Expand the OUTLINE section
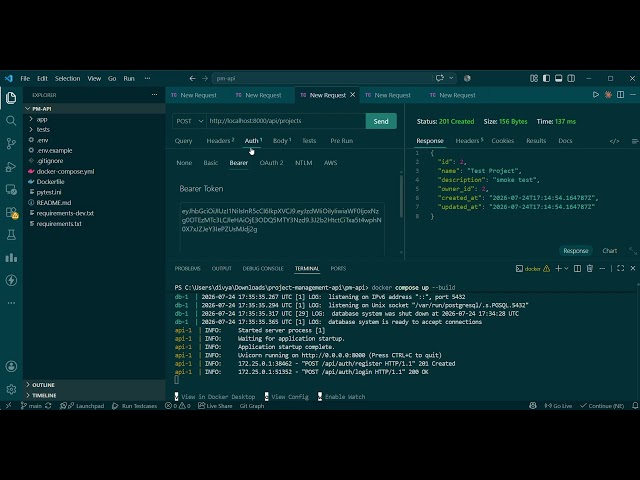The height and width of the screenshot is (480, 640). click(43, 385)
